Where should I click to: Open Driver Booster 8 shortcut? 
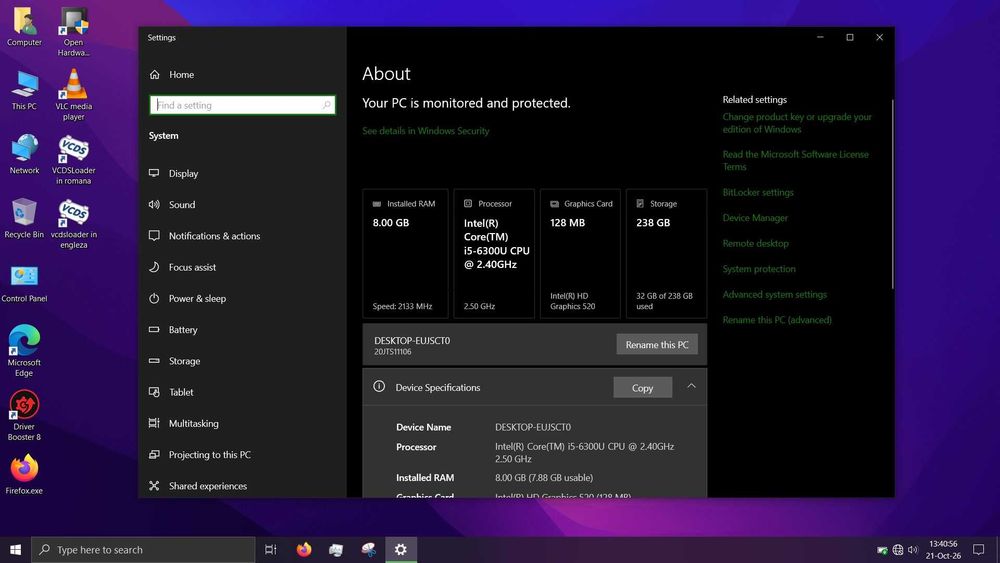24,414
